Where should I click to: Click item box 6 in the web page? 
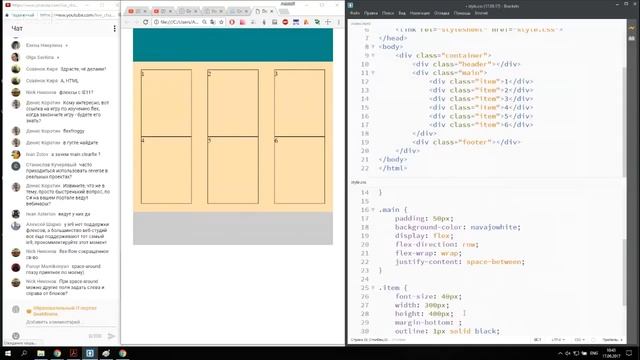[x=300, y=170]
